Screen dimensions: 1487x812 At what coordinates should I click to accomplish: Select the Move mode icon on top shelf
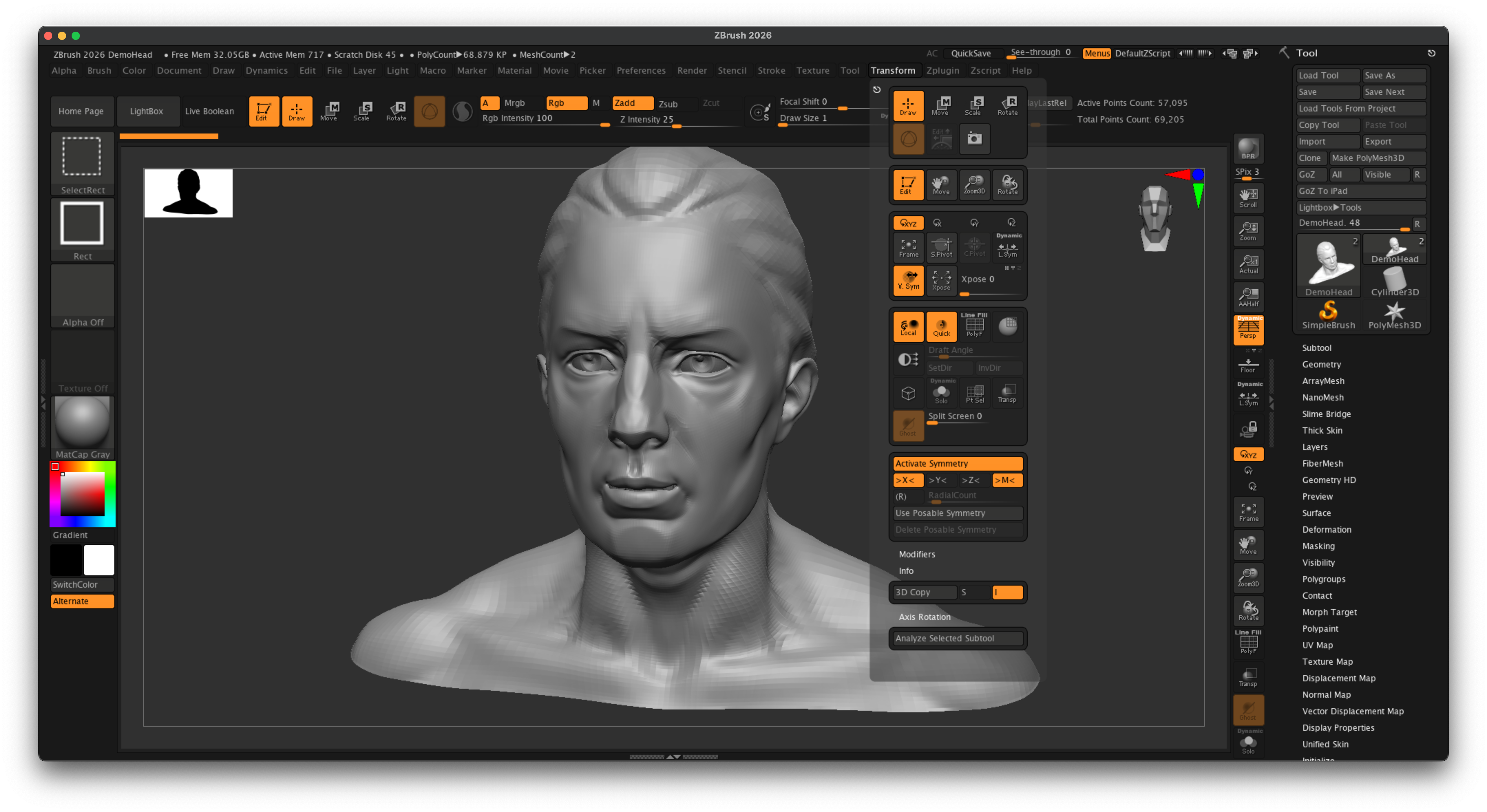click(x=331, y=111)
